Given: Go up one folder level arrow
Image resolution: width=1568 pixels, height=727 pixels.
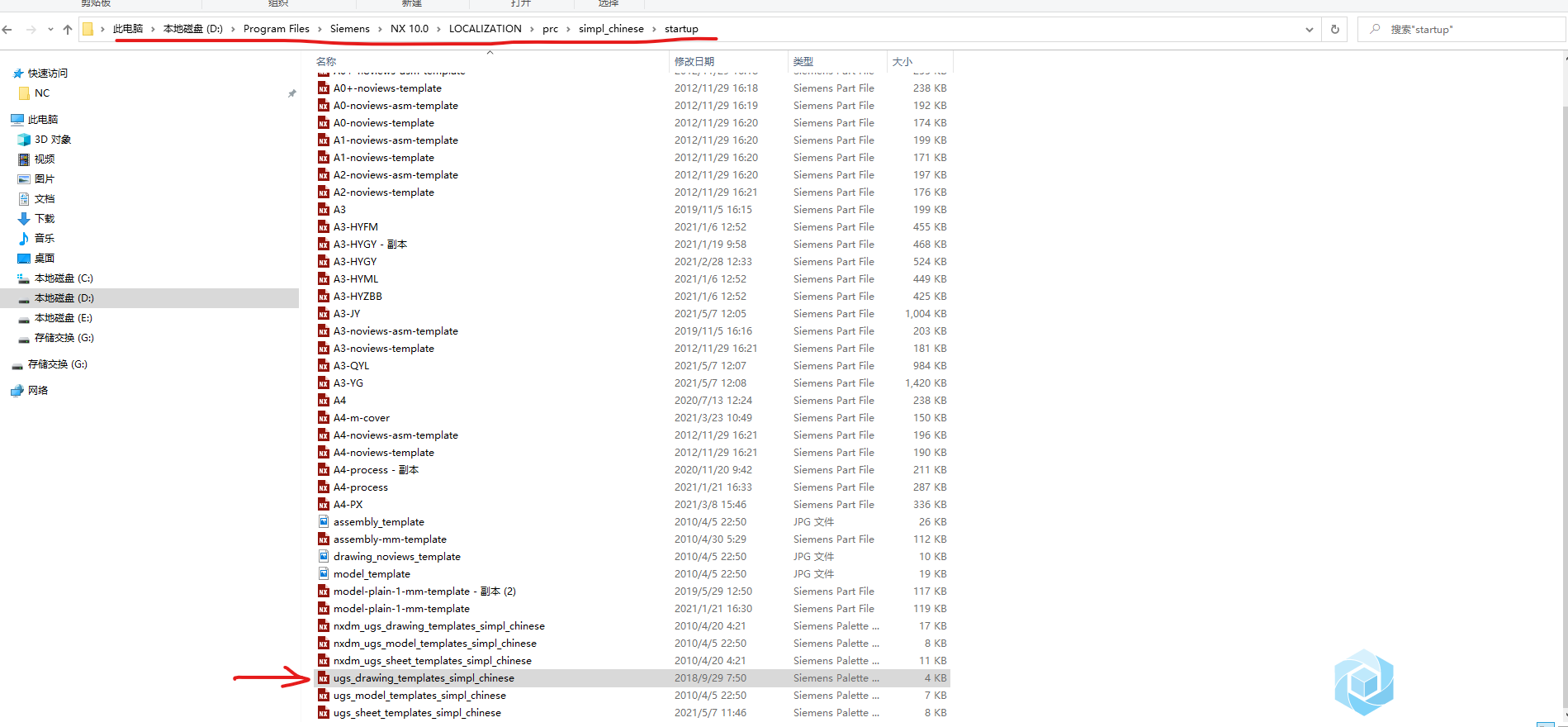Looking at the screenshot, I should coord(68,30).
